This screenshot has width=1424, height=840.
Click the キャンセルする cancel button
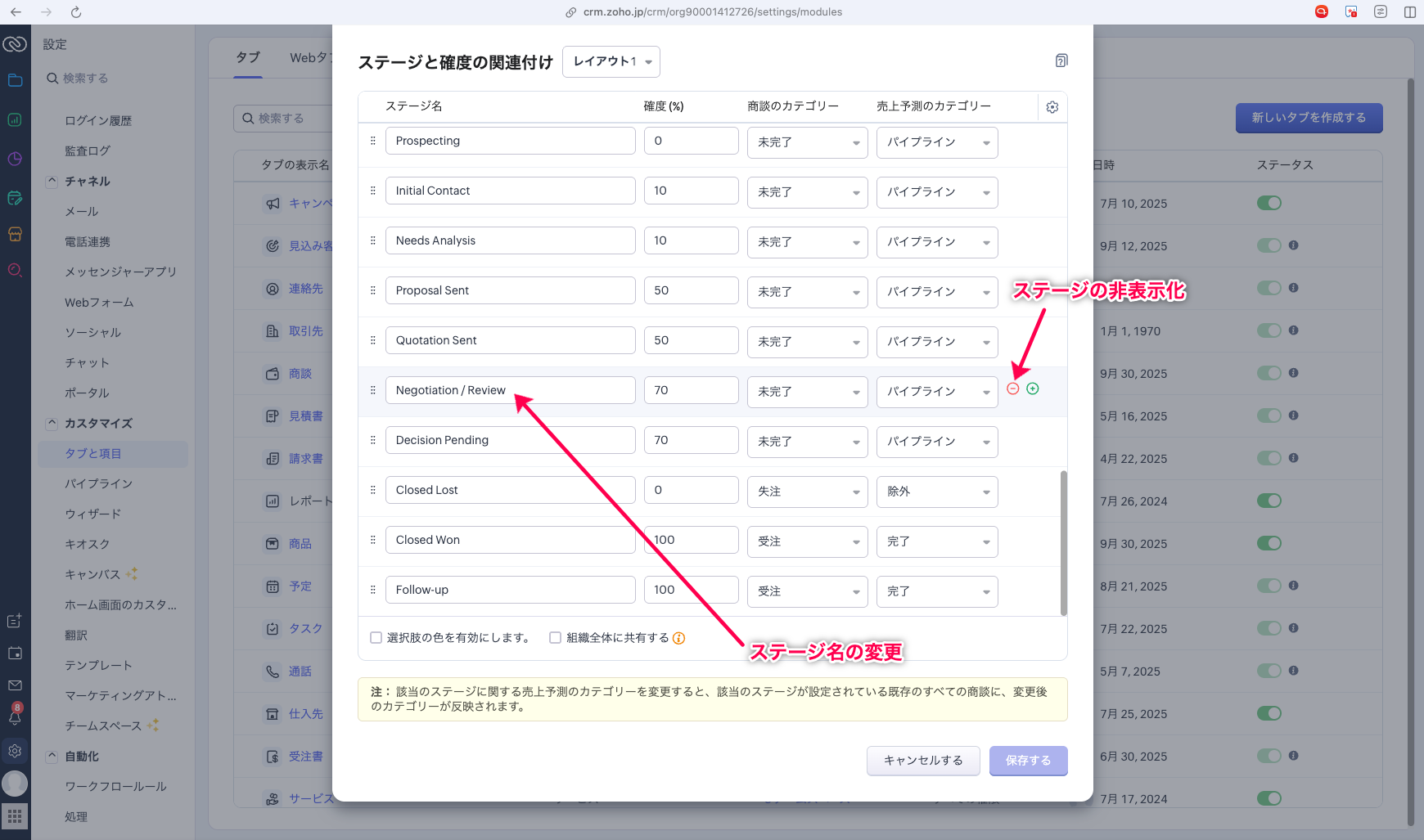pyautogui.click(x=923, y=761)
